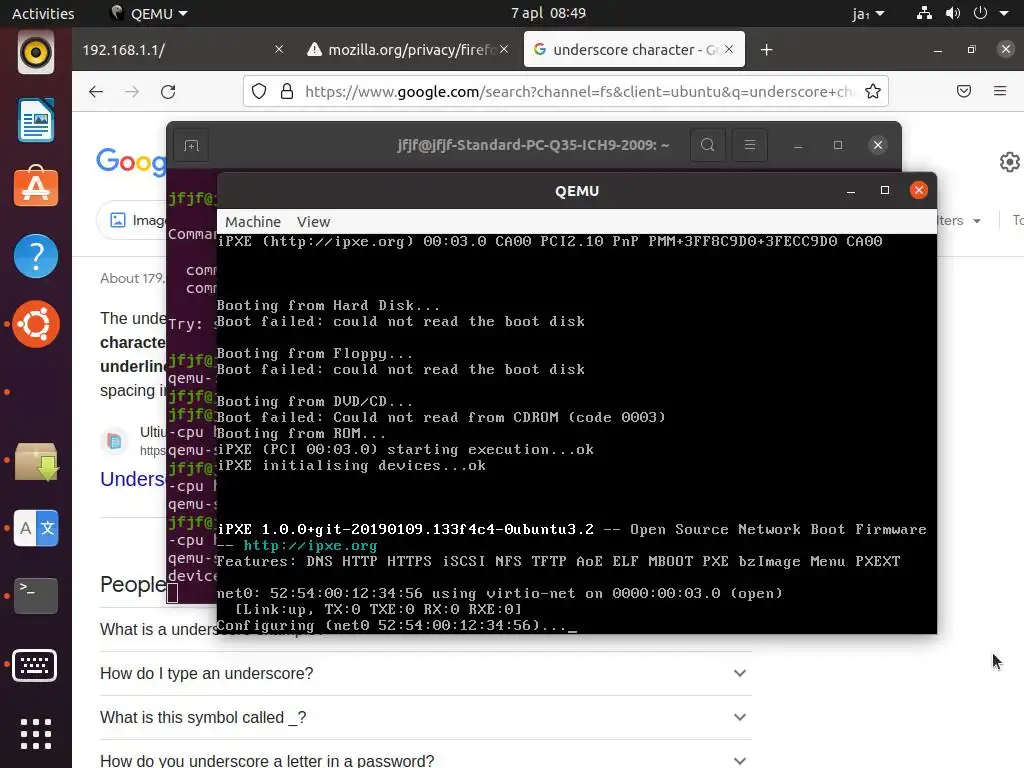Viewport: 1024px width, 768px height.
Task: Close the 192.168.1.1 tab
Action: tap(279, 49)
